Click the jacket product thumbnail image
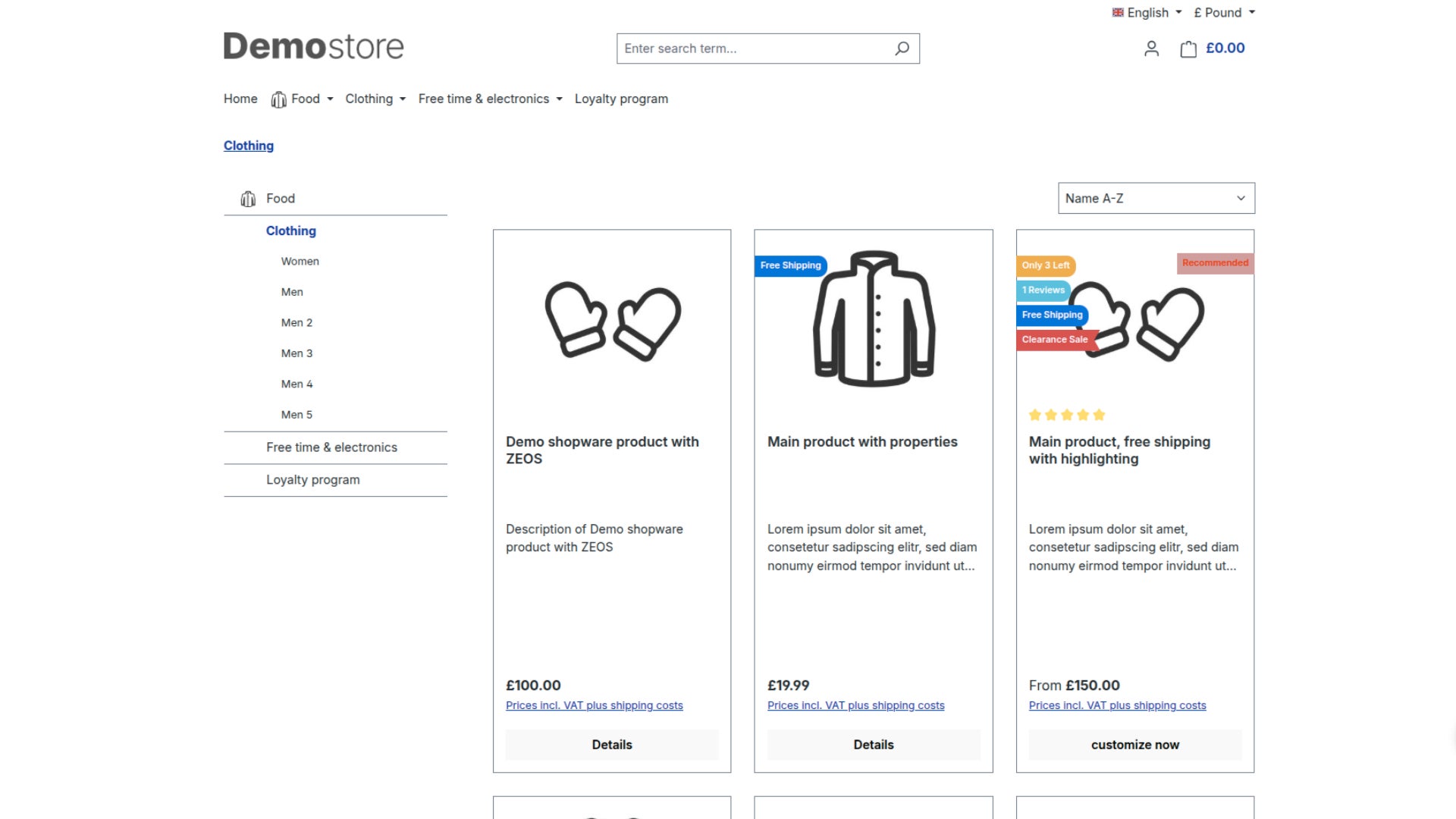 point(874,318)
